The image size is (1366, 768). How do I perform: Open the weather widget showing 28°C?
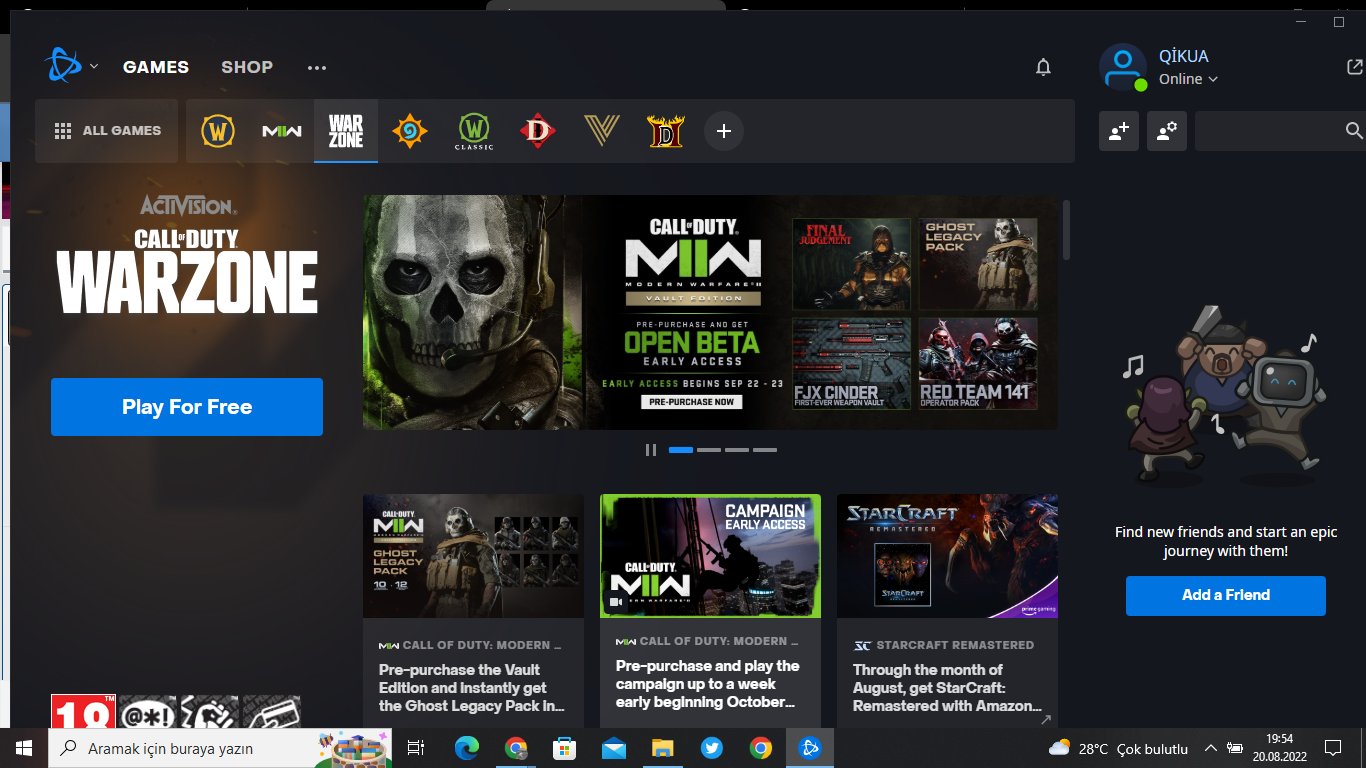click(1119, 748)
